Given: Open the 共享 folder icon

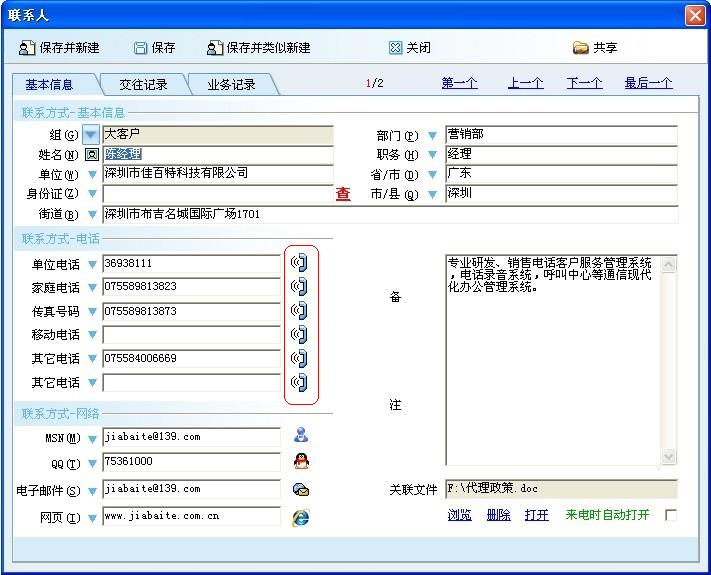Looking at the screenshot, I should (580, 48).
